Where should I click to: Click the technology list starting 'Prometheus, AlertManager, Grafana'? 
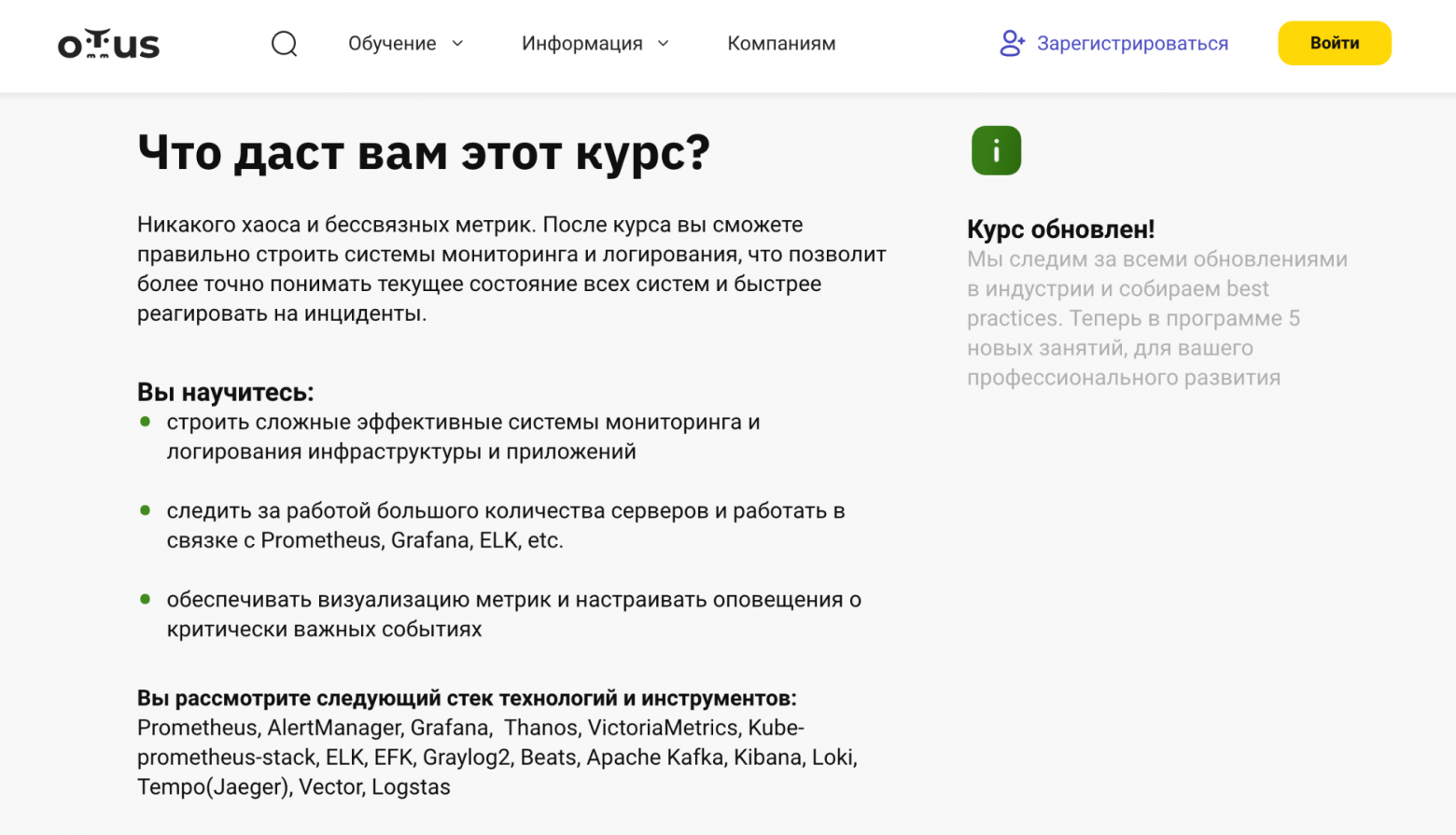[x=497, y=757]
